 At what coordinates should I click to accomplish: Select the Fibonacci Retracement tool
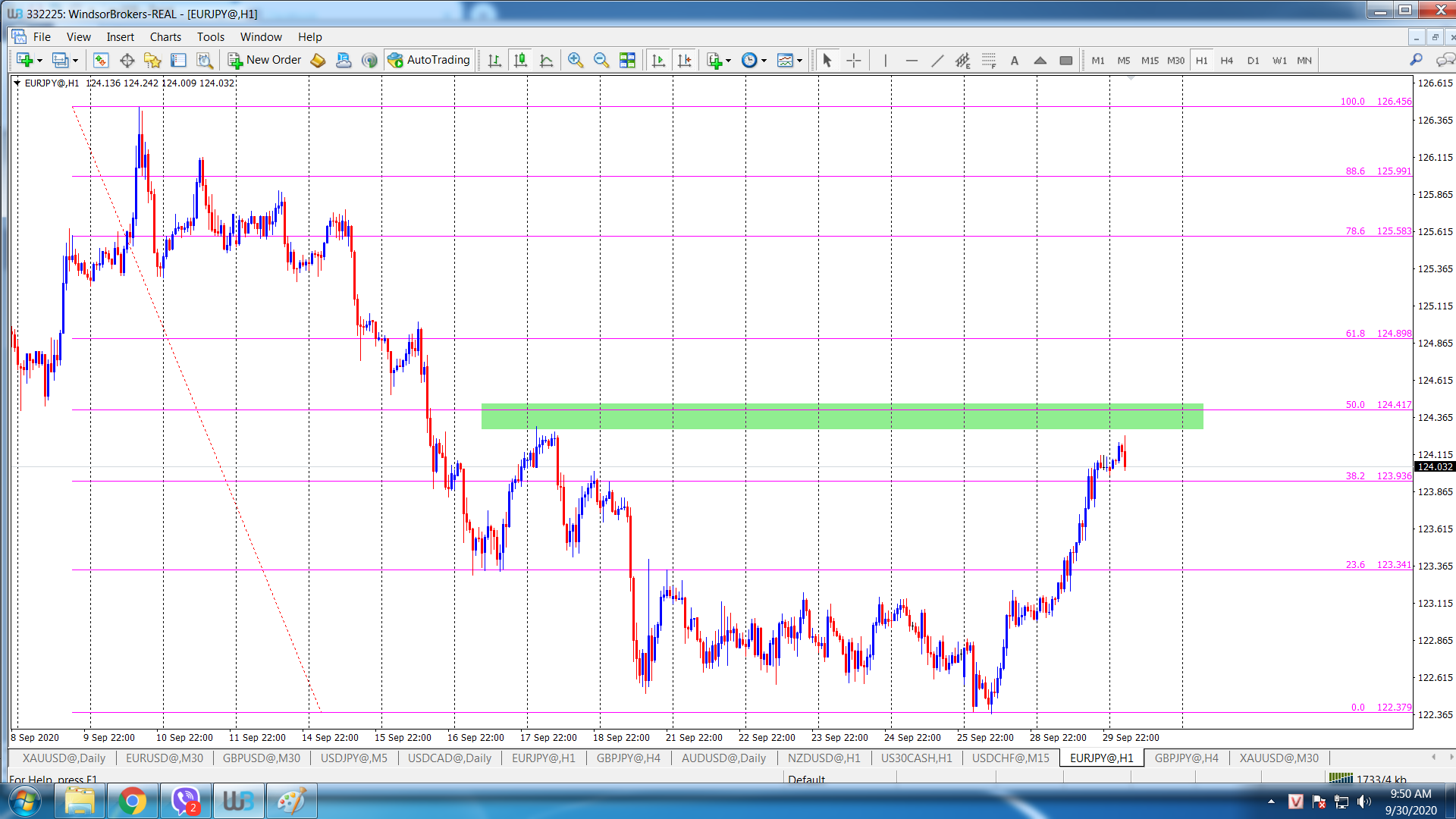coord(989,60)
